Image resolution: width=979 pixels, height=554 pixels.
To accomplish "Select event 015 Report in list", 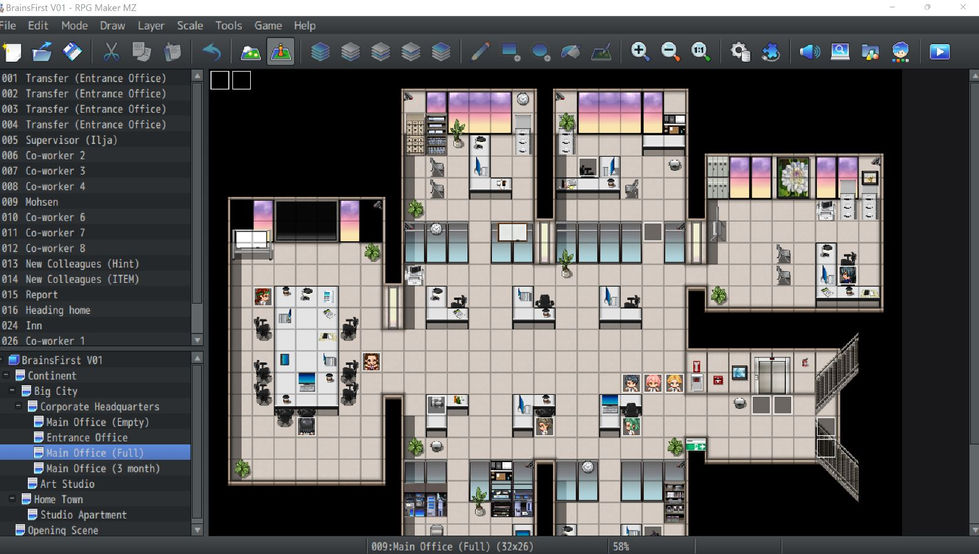I will pos(95,295).
